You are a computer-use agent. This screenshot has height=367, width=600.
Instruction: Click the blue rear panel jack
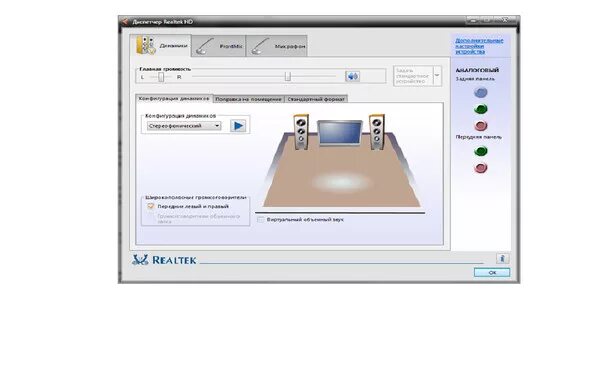pos(481,92)
